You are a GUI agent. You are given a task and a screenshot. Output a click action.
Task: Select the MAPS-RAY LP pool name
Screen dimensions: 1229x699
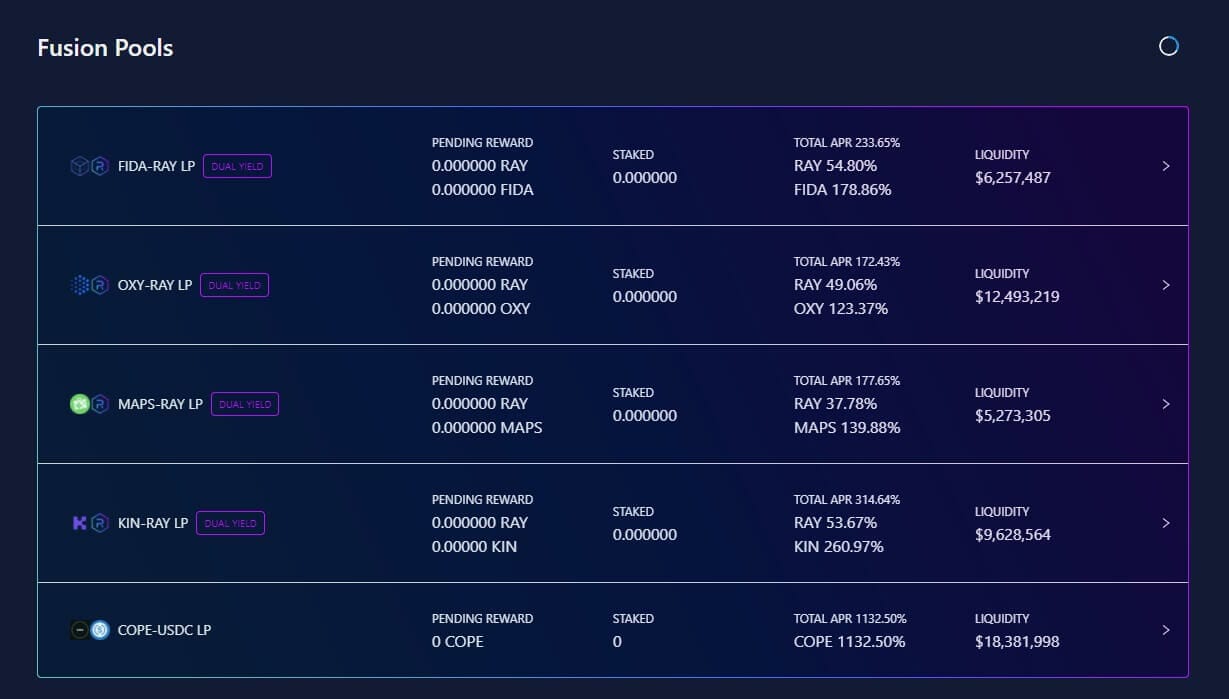point(160,404)
